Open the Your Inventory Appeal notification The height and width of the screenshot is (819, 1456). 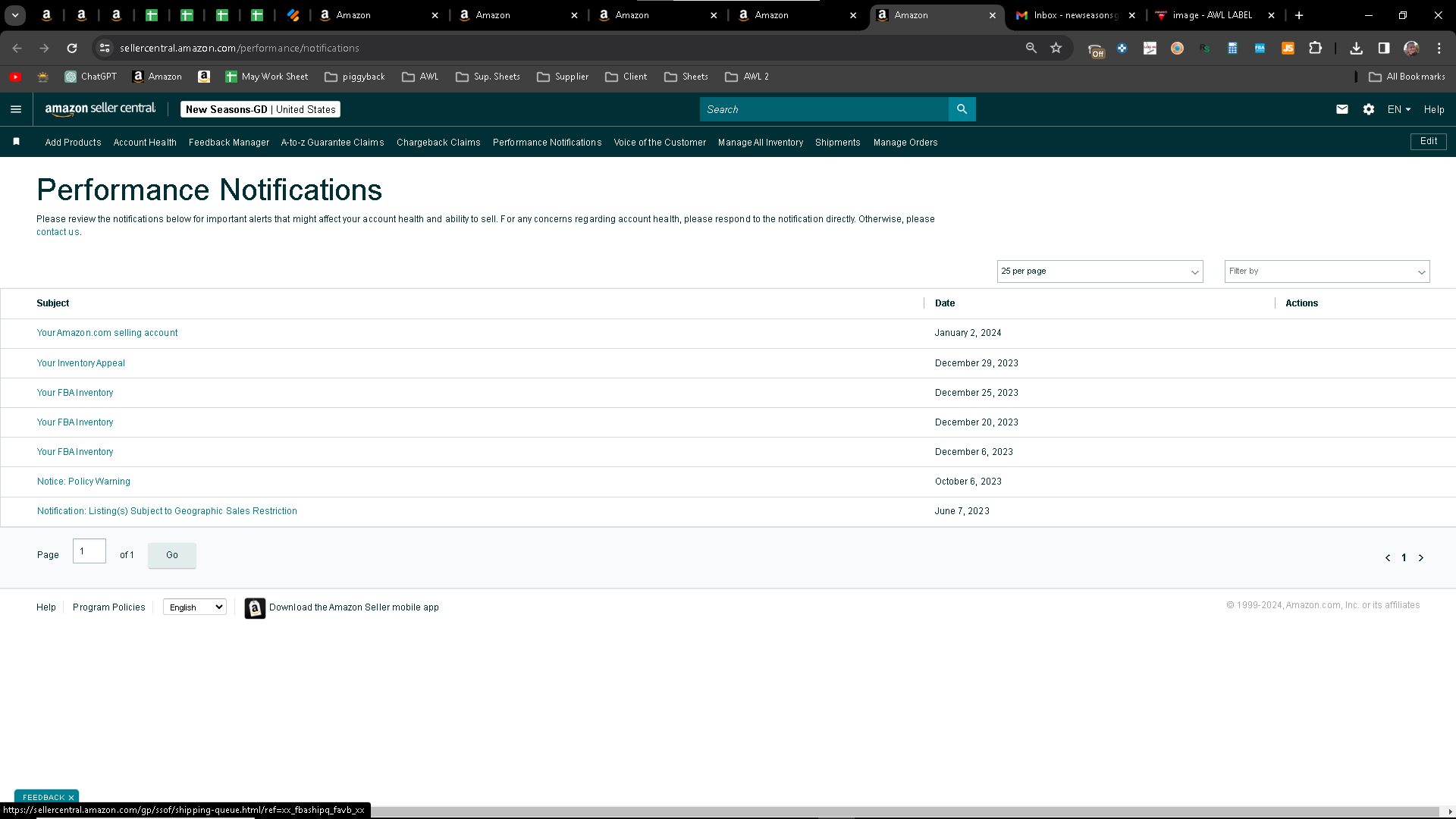click(x=81, y=363)
